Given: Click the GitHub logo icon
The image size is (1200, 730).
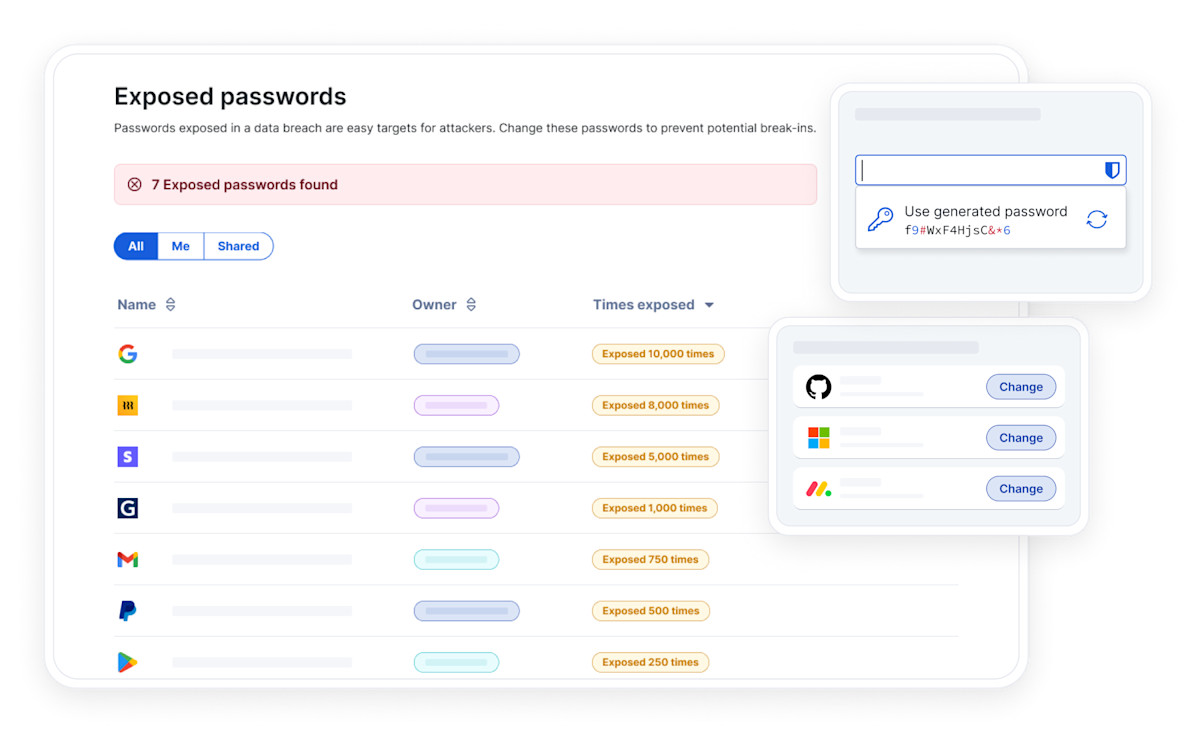Looking at the screenshot, I should point(818,387).
